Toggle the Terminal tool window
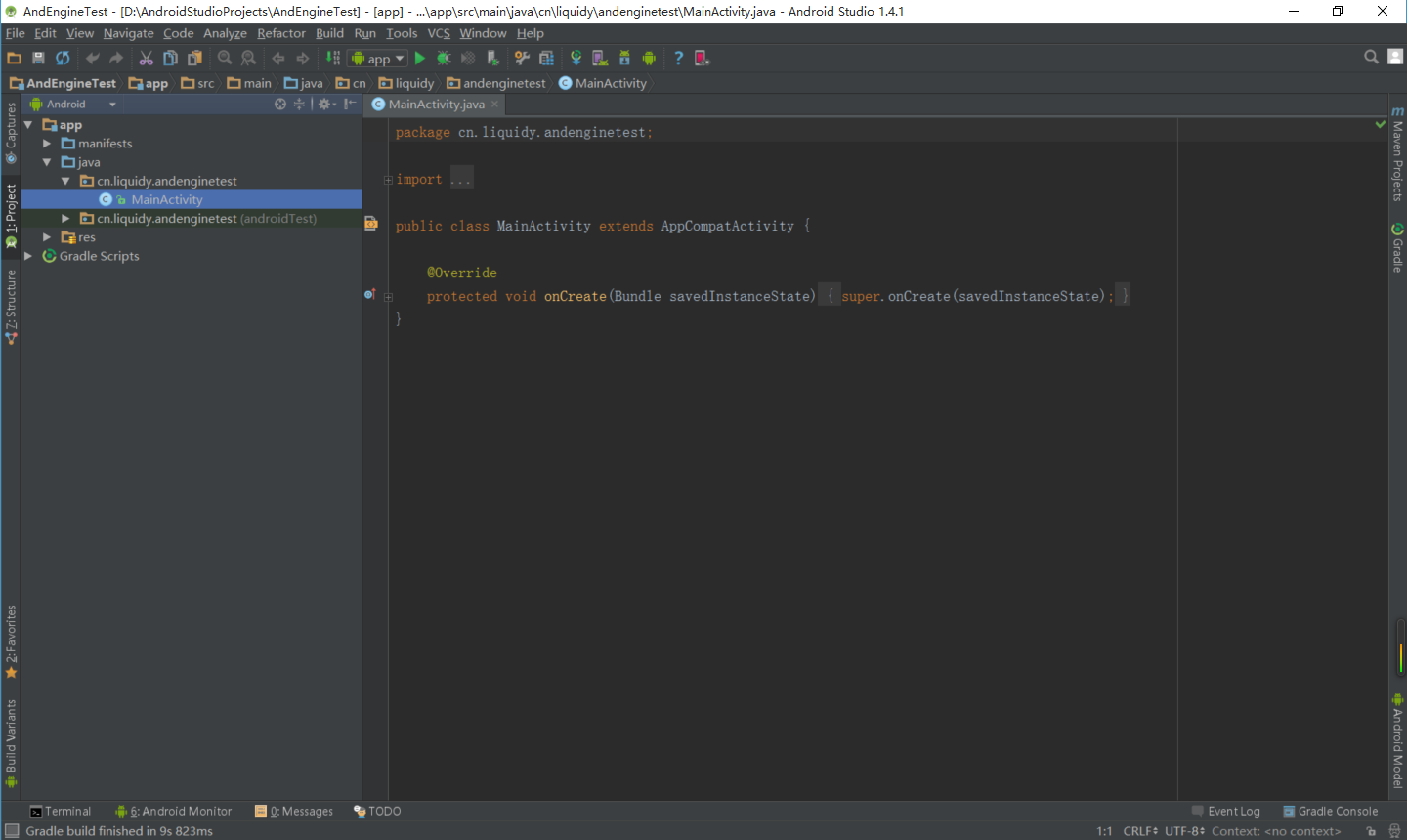Viewport: 1407px width, 840px height. [60, 811]
